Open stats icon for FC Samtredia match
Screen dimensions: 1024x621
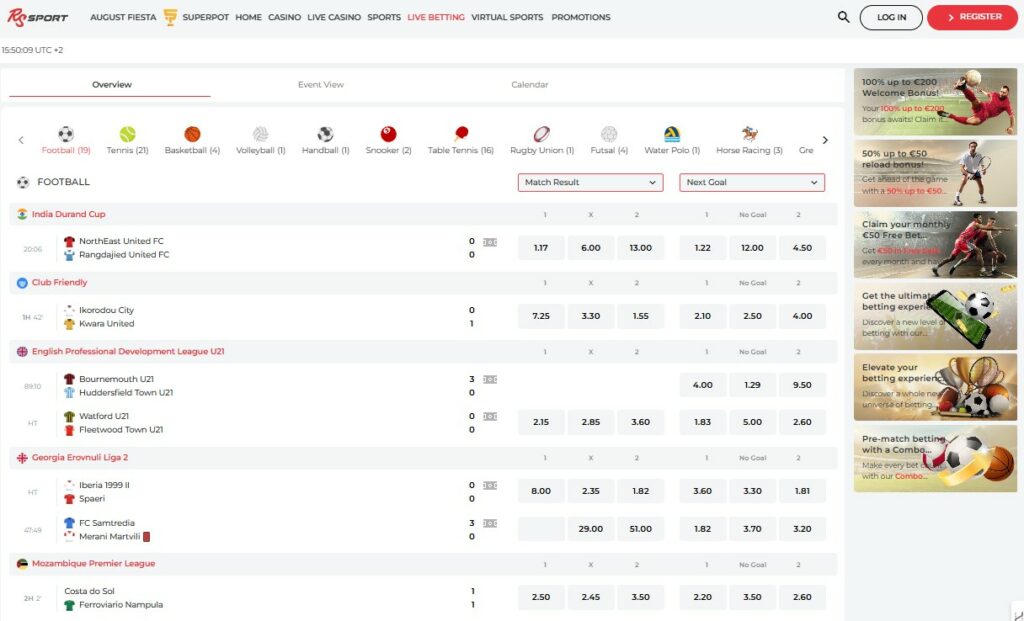[490, 523]
